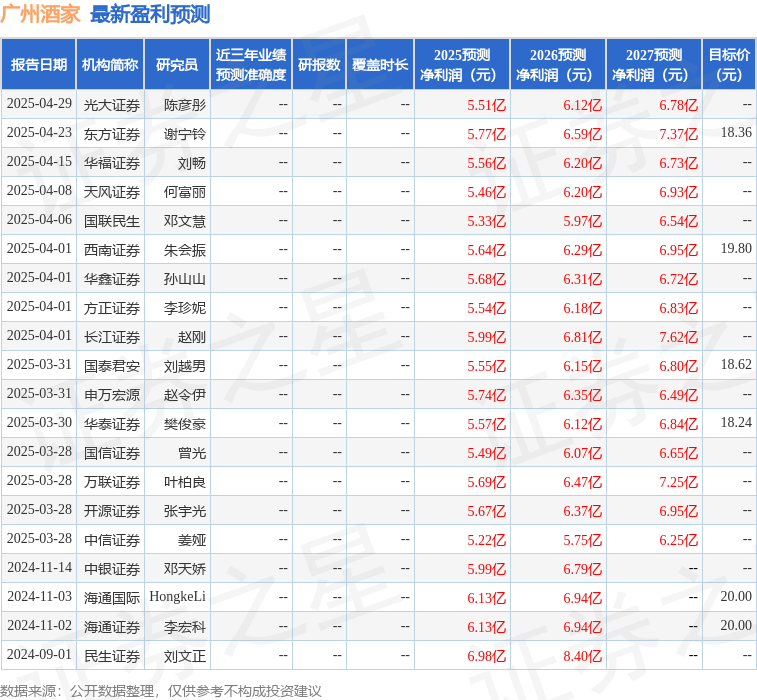
Task: Click target price 18.62
Action: (736, 364)
